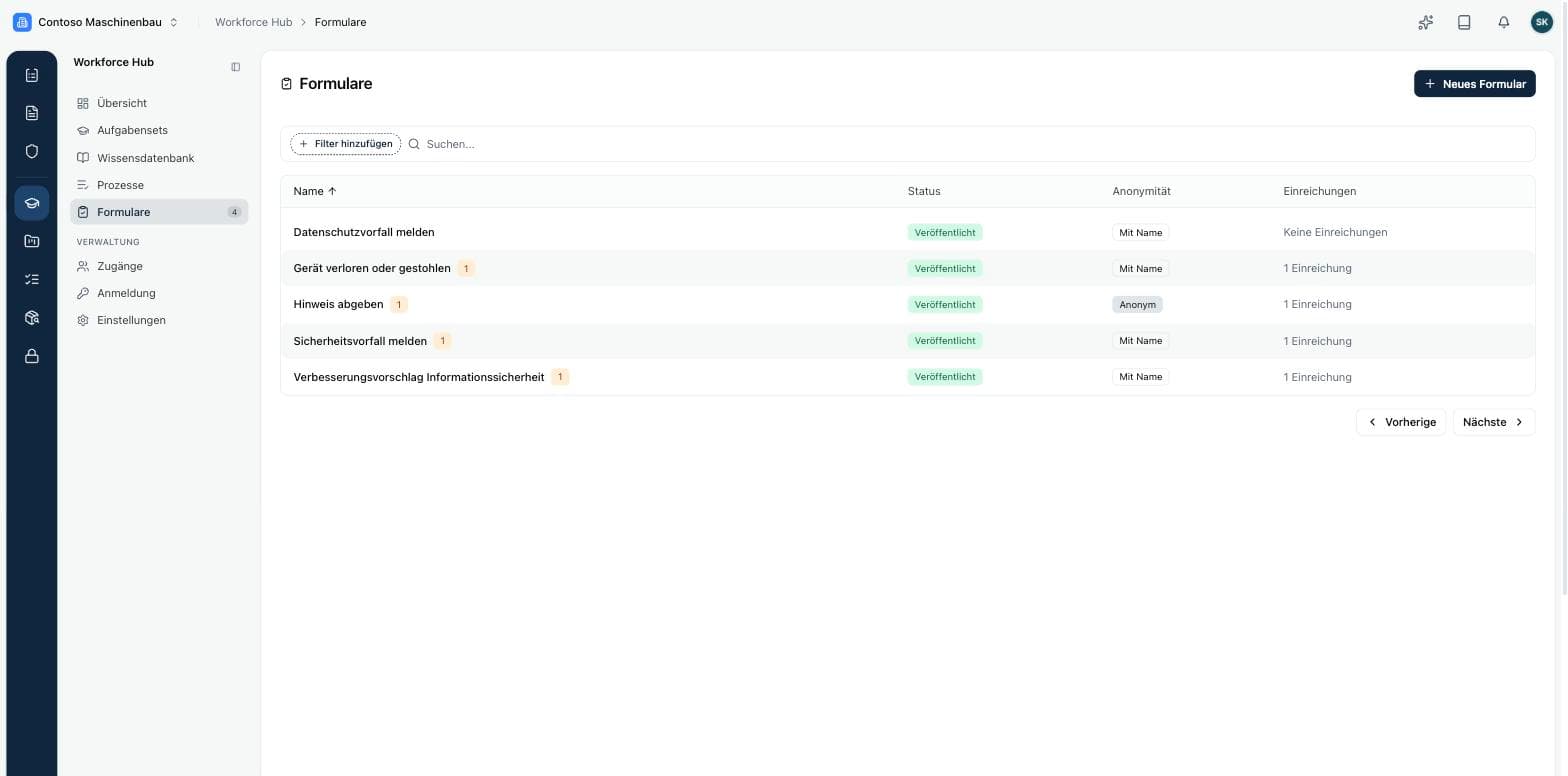Click the Anonym badge in Hinweis abgeben row
This screenshot has width=1568, height=776.
coord(1137,305)
